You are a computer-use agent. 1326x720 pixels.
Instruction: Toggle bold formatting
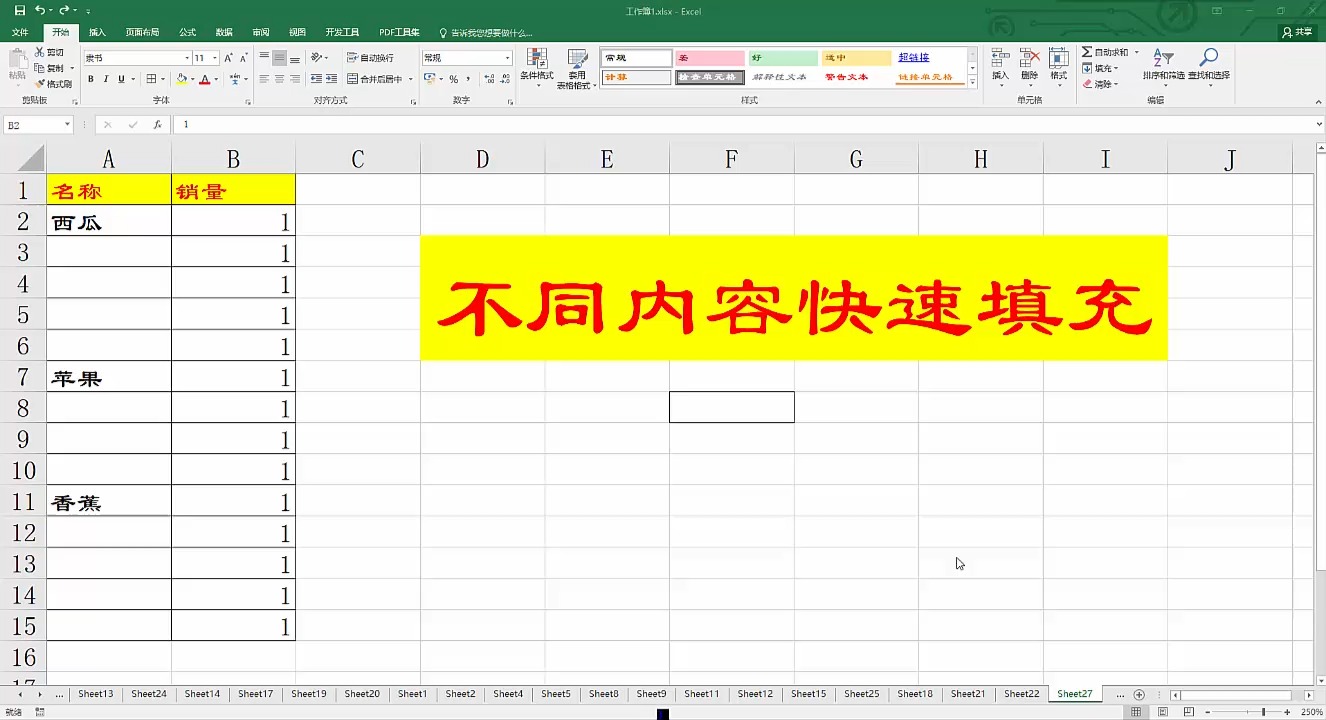pos(91,79)
